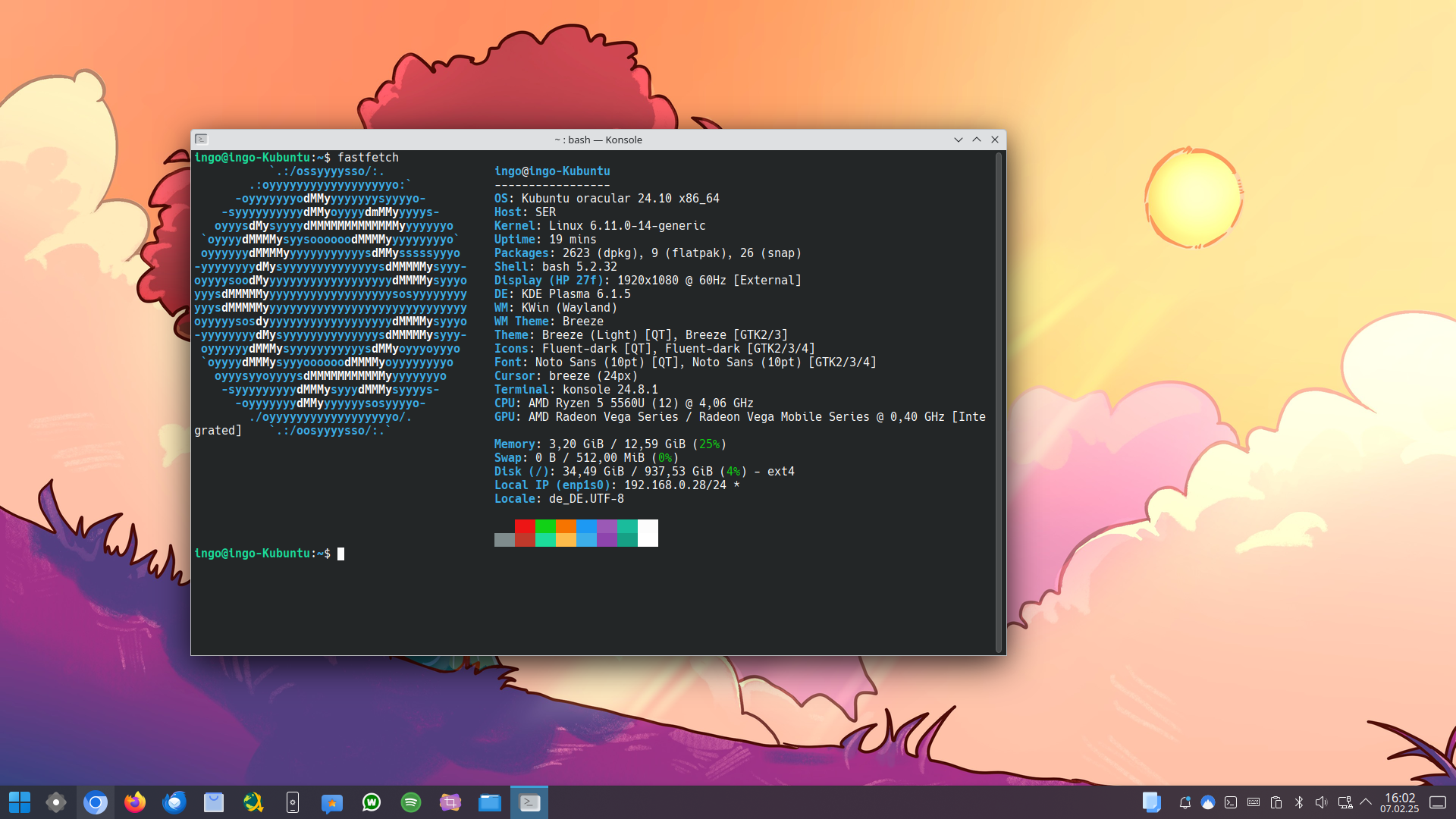Screen dimensions: 1456x819
Task: Open the application launcher start menu
Action: [x=20, y=802]
